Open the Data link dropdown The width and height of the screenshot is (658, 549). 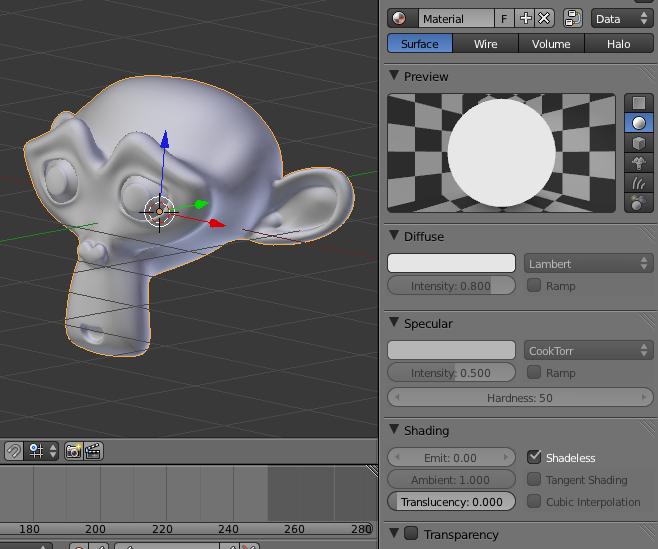pos(622,18)
